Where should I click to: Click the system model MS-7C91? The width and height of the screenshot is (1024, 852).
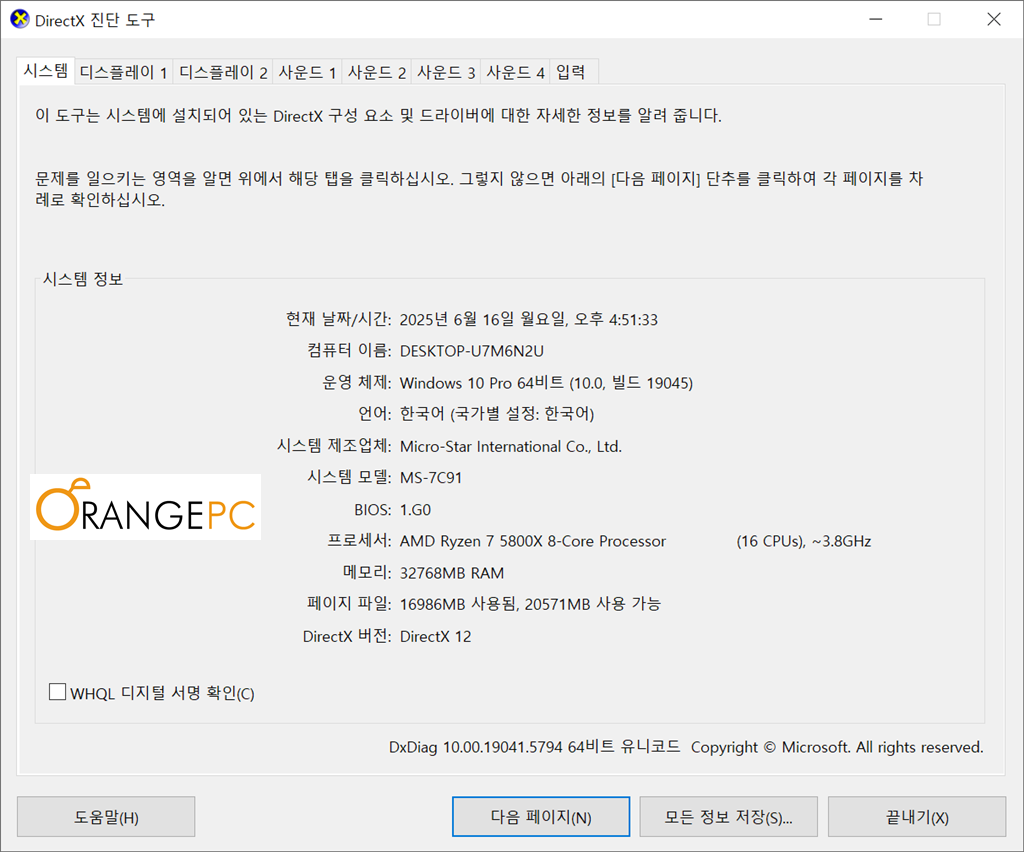coord(431,478)
